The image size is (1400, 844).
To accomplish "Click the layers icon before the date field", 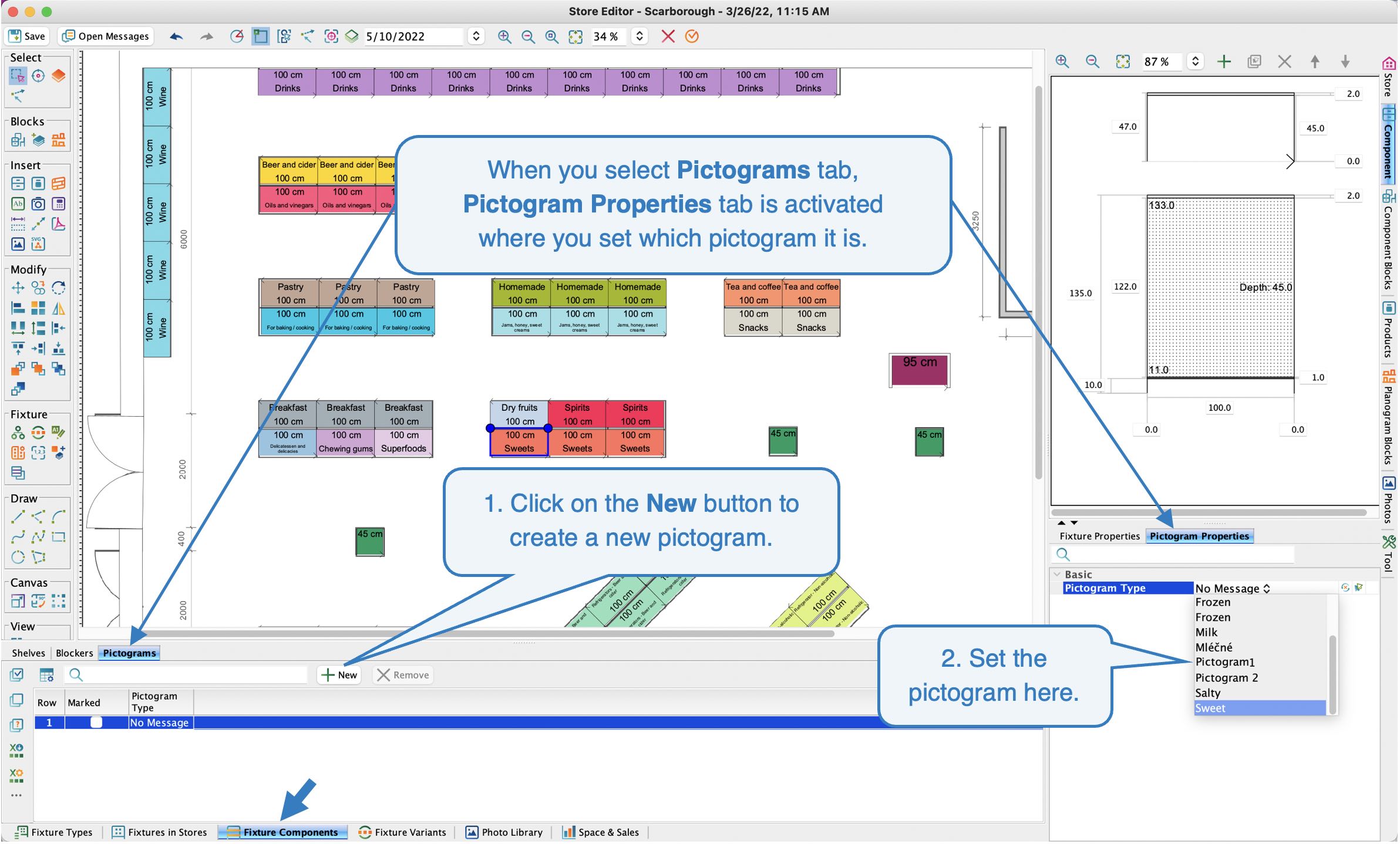I will click(351, 36).
